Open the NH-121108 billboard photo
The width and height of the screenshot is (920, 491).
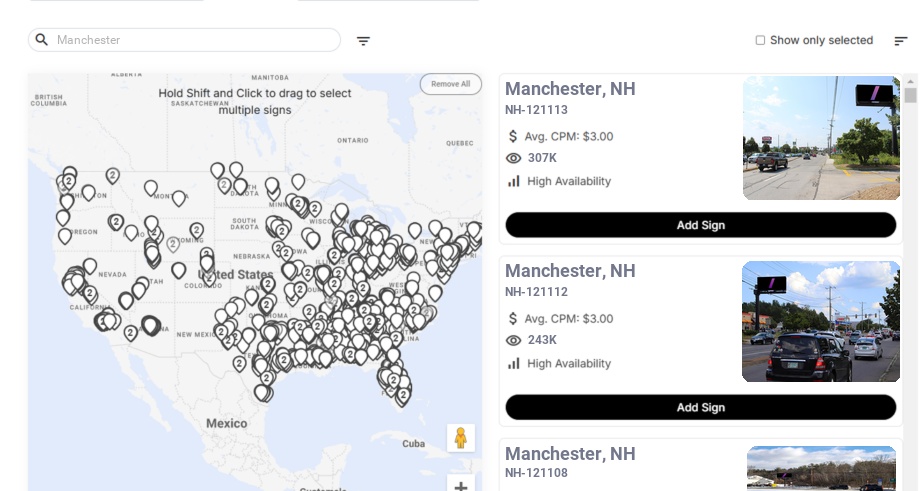[x=821, y=468]
